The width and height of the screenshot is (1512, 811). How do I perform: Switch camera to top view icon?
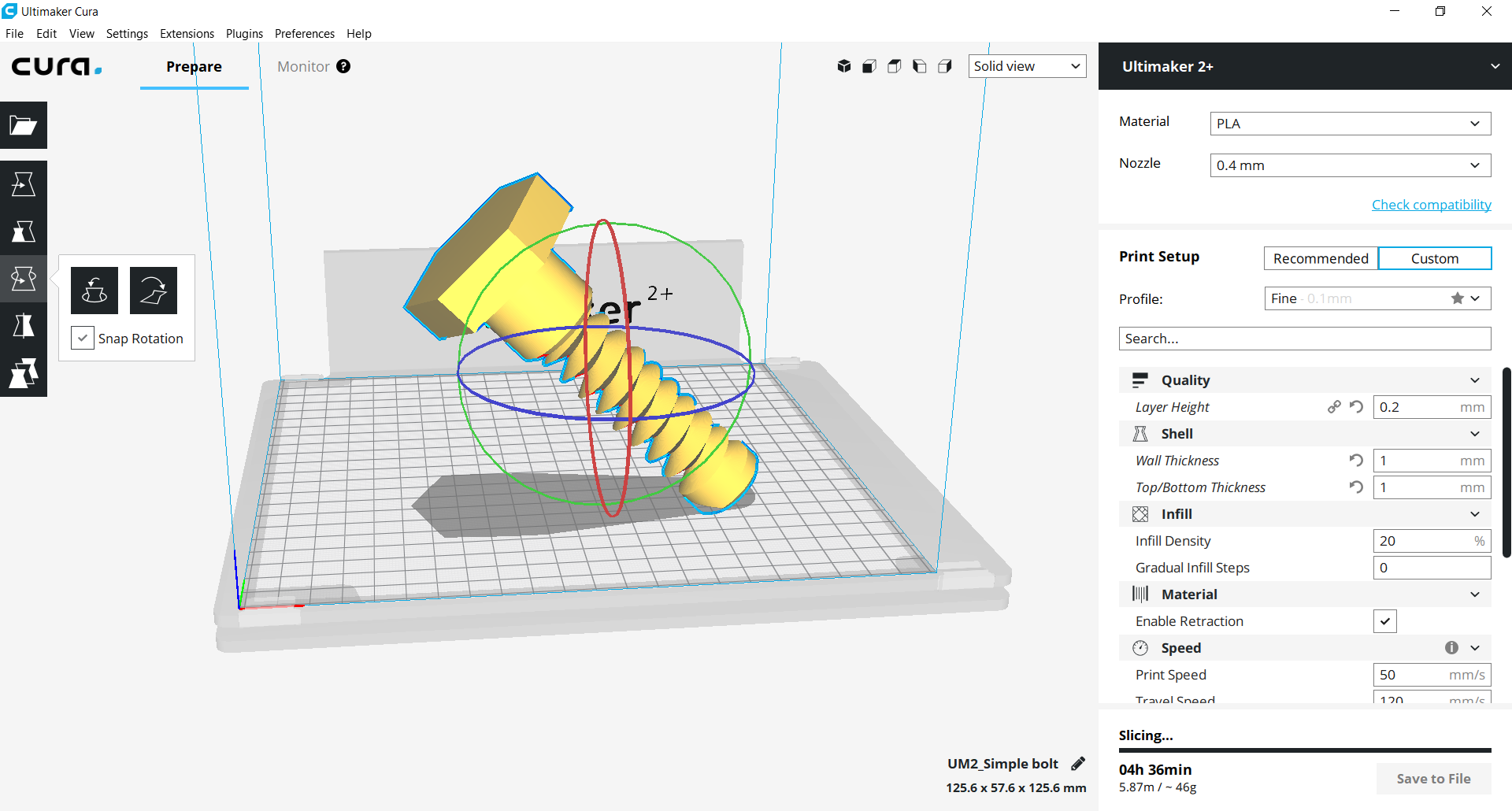click(x=895, y=66)
